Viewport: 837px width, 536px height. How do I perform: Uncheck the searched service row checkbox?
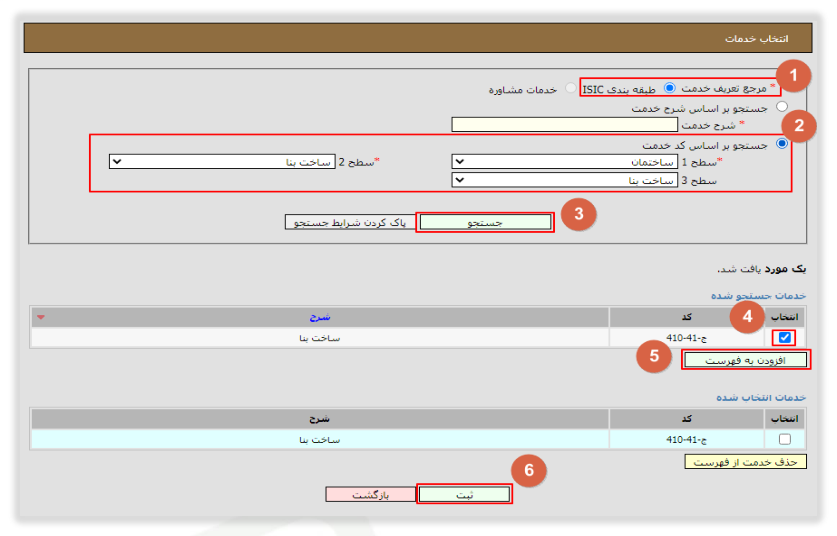784,337
